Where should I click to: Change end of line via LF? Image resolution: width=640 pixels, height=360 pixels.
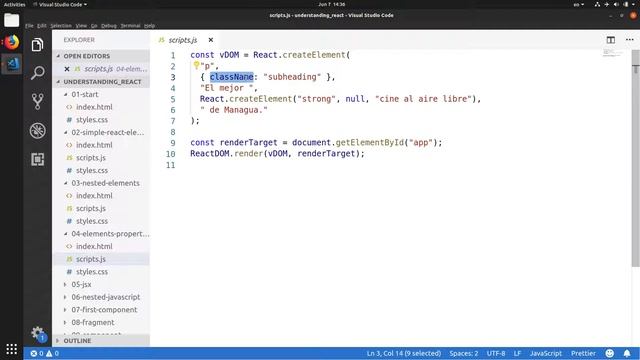pyautogui.click(x=517, y=353)
